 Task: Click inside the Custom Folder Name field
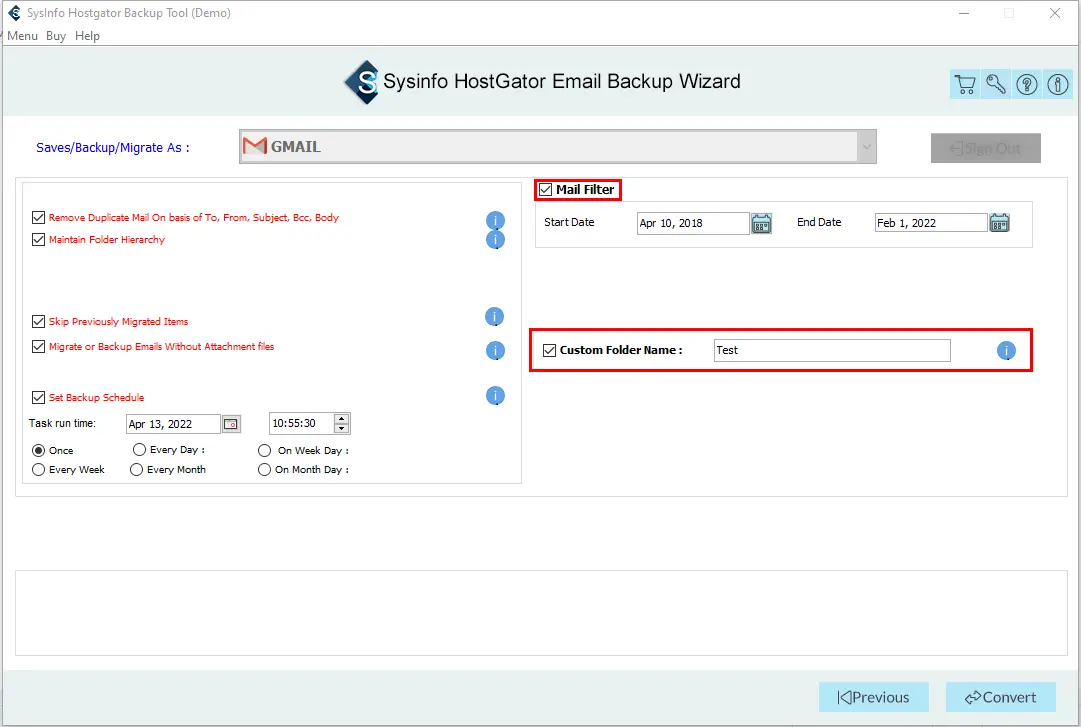pyautogui.click(x=831, y=351)
